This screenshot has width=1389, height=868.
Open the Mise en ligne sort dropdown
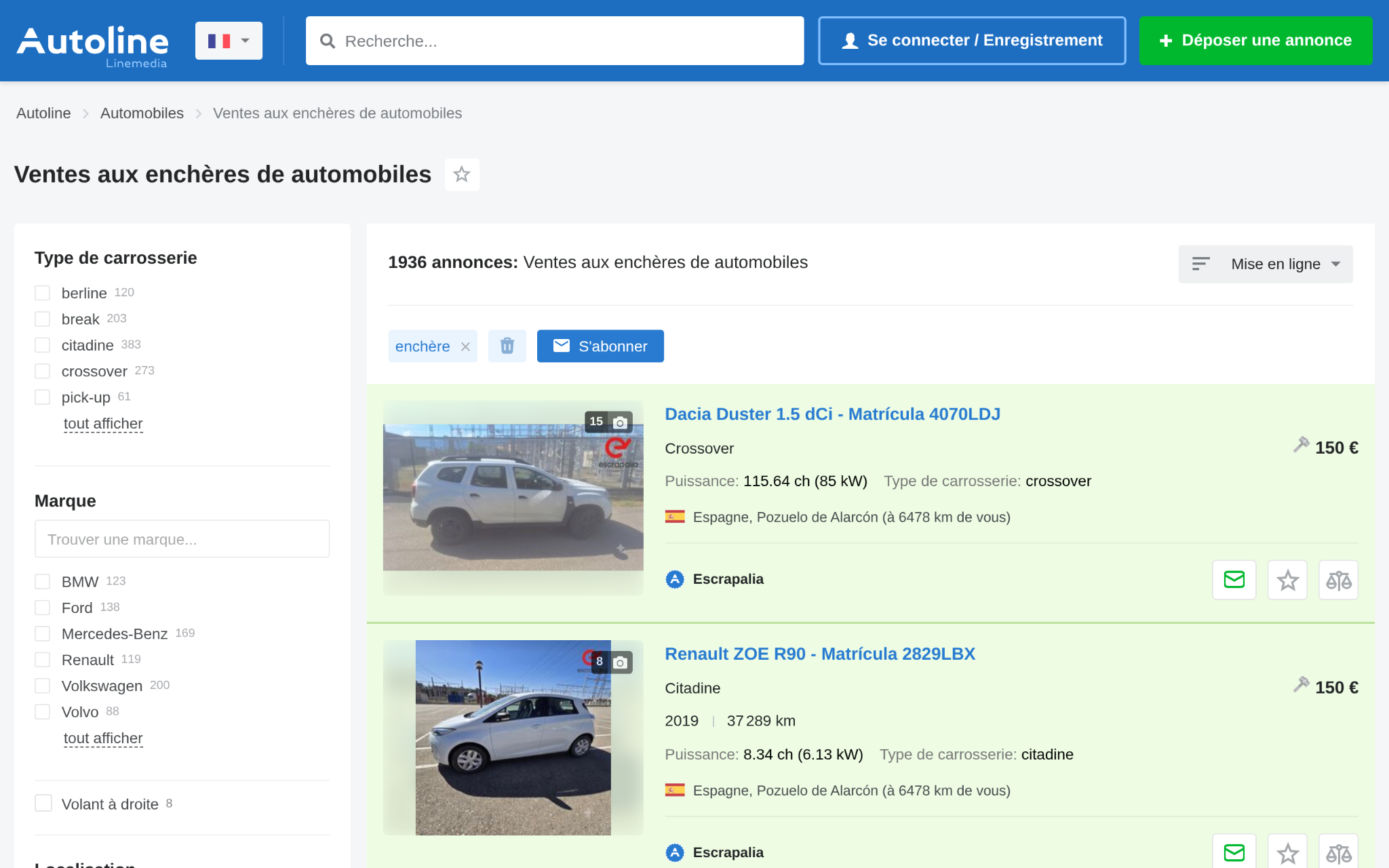pos(1266,264)
